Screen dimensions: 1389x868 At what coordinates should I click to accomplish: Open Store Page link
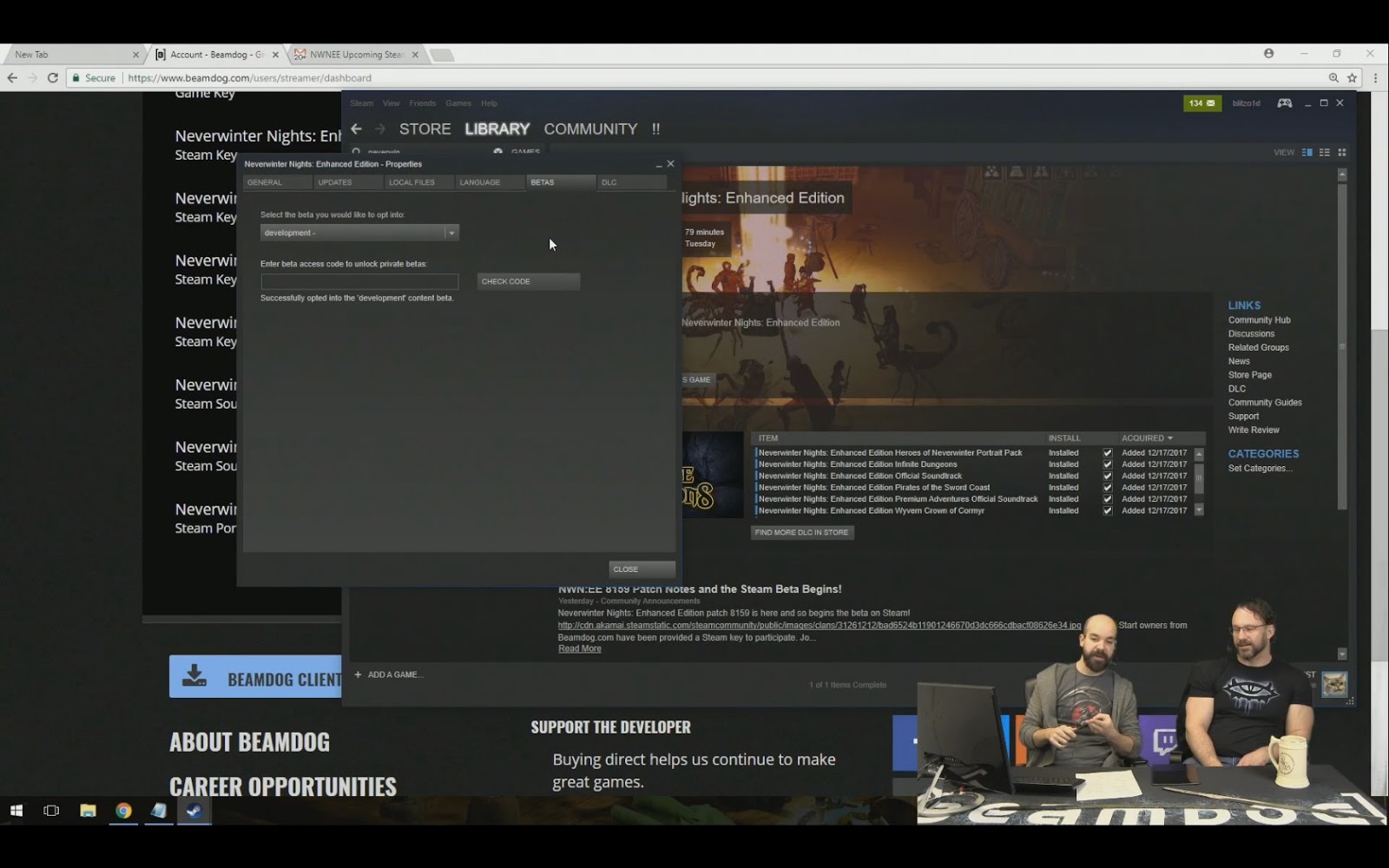(1250, 375)
